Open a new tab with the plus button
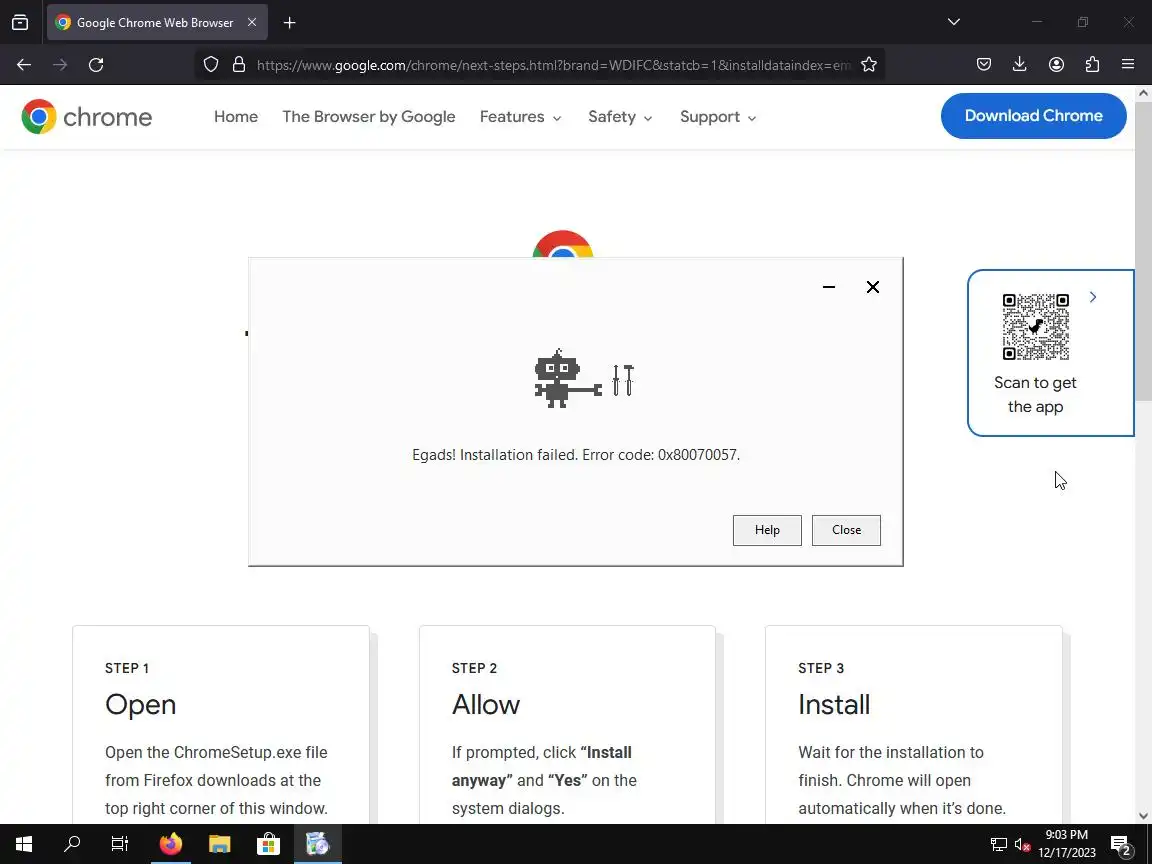This screenshot has height=864, width=1152. (x=289, y=23)
